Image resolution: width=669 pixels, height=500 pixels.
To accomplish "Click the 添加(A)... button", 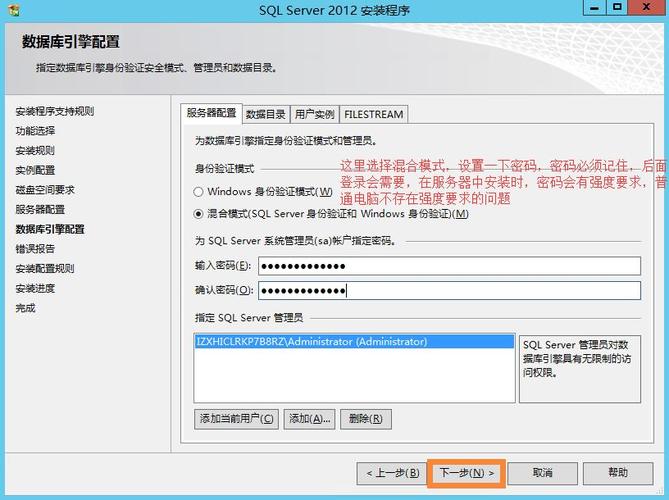I will coord(309,419).
